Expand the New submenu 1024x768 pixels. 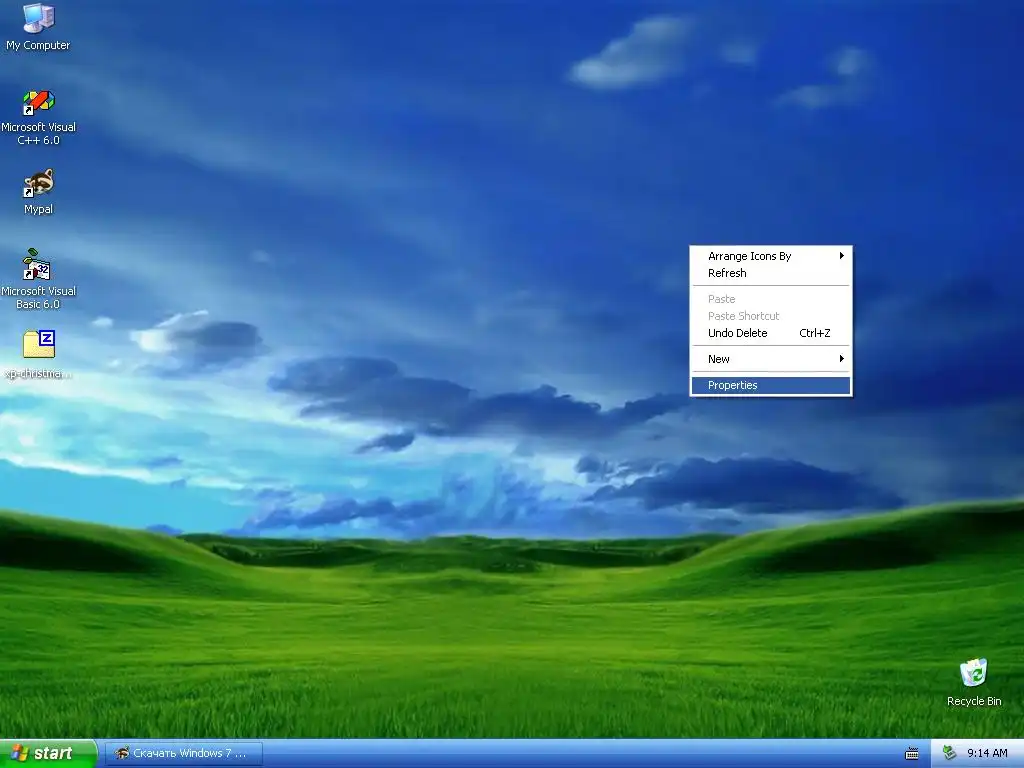coord(771,359)
